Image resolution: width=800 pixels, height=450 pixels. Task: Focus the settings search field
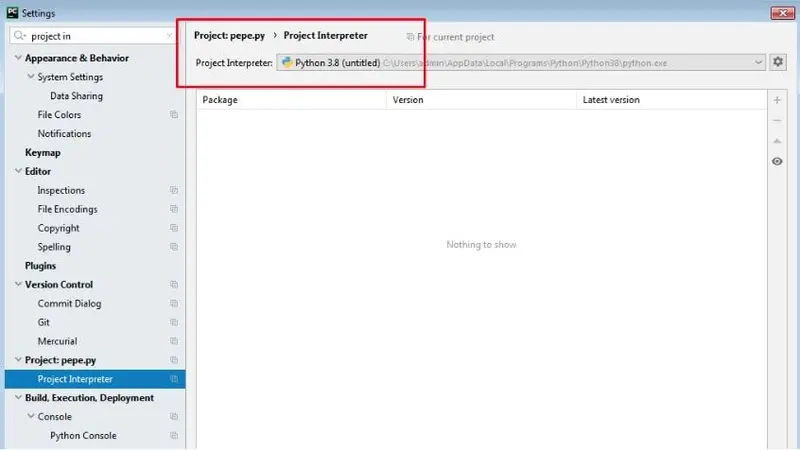[x=93, y=36]
